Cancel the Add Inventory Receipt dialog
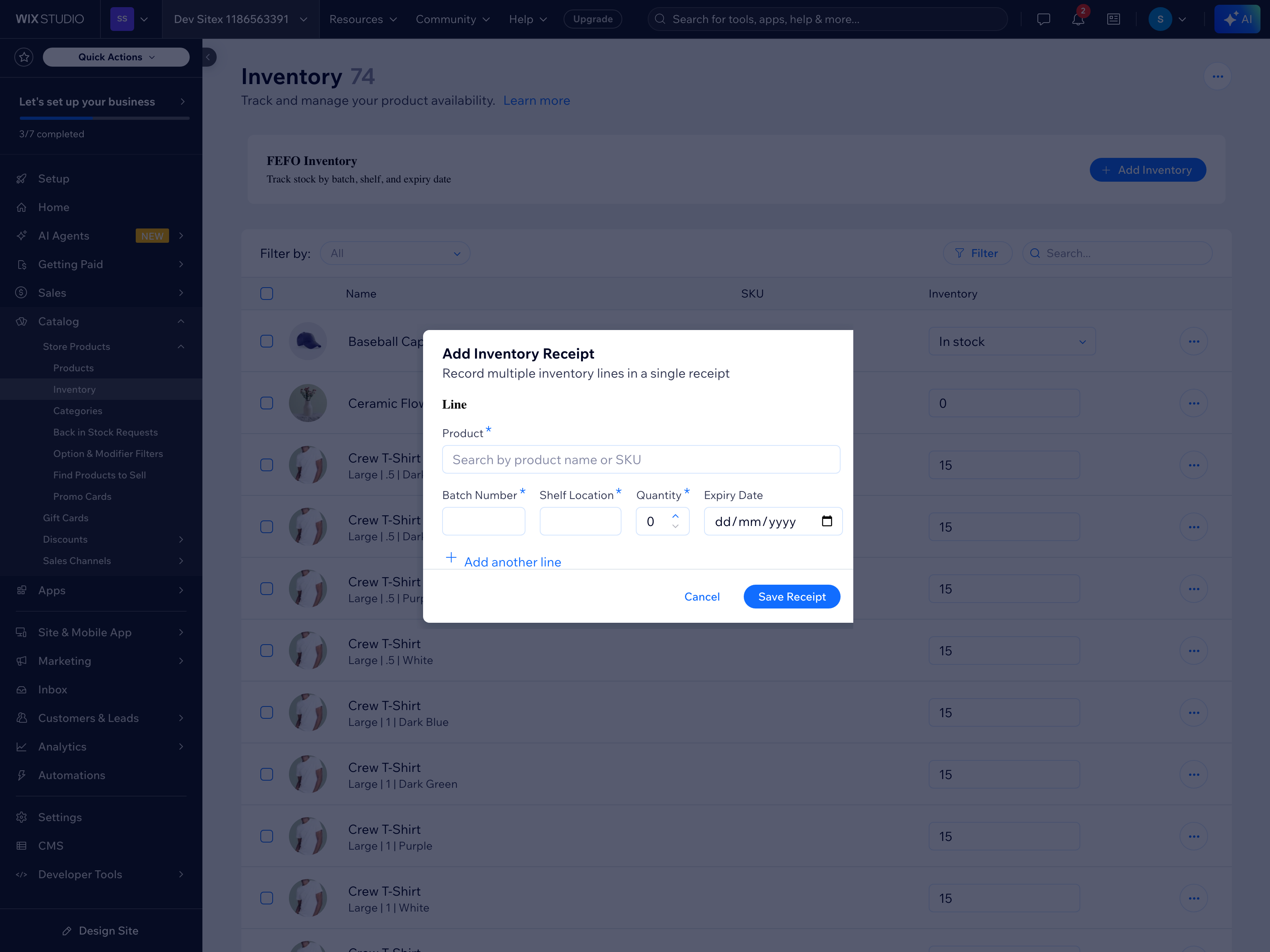Screen dimensions: 1270x952 (x=702, y=597)
